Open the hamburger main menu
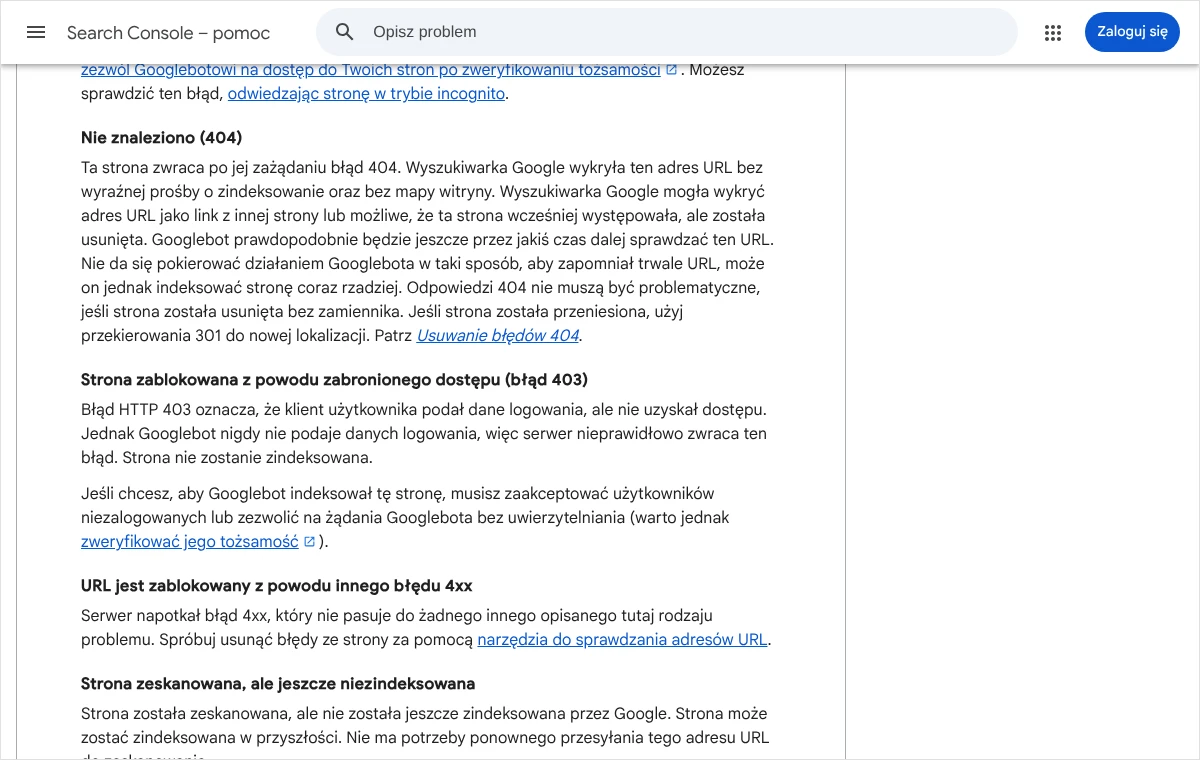1200x760 pixels. pos(36,32)
